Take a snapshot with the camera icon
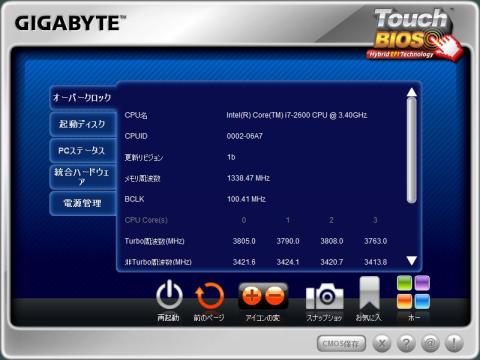Screen dimensions: 480x360 (324, 296)
